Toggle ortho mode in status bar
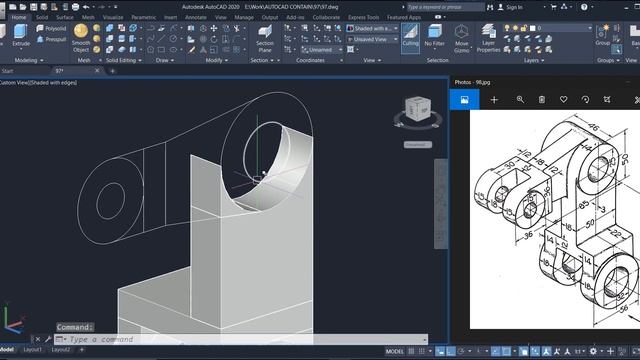640x360 pixels. coord(451,351)
